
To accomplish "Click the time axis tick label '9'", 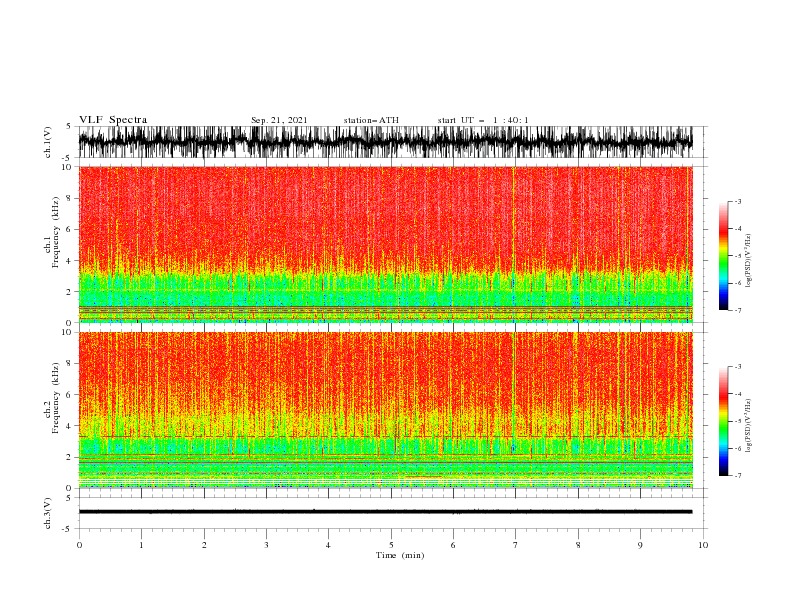I will (x=640, y=545).
